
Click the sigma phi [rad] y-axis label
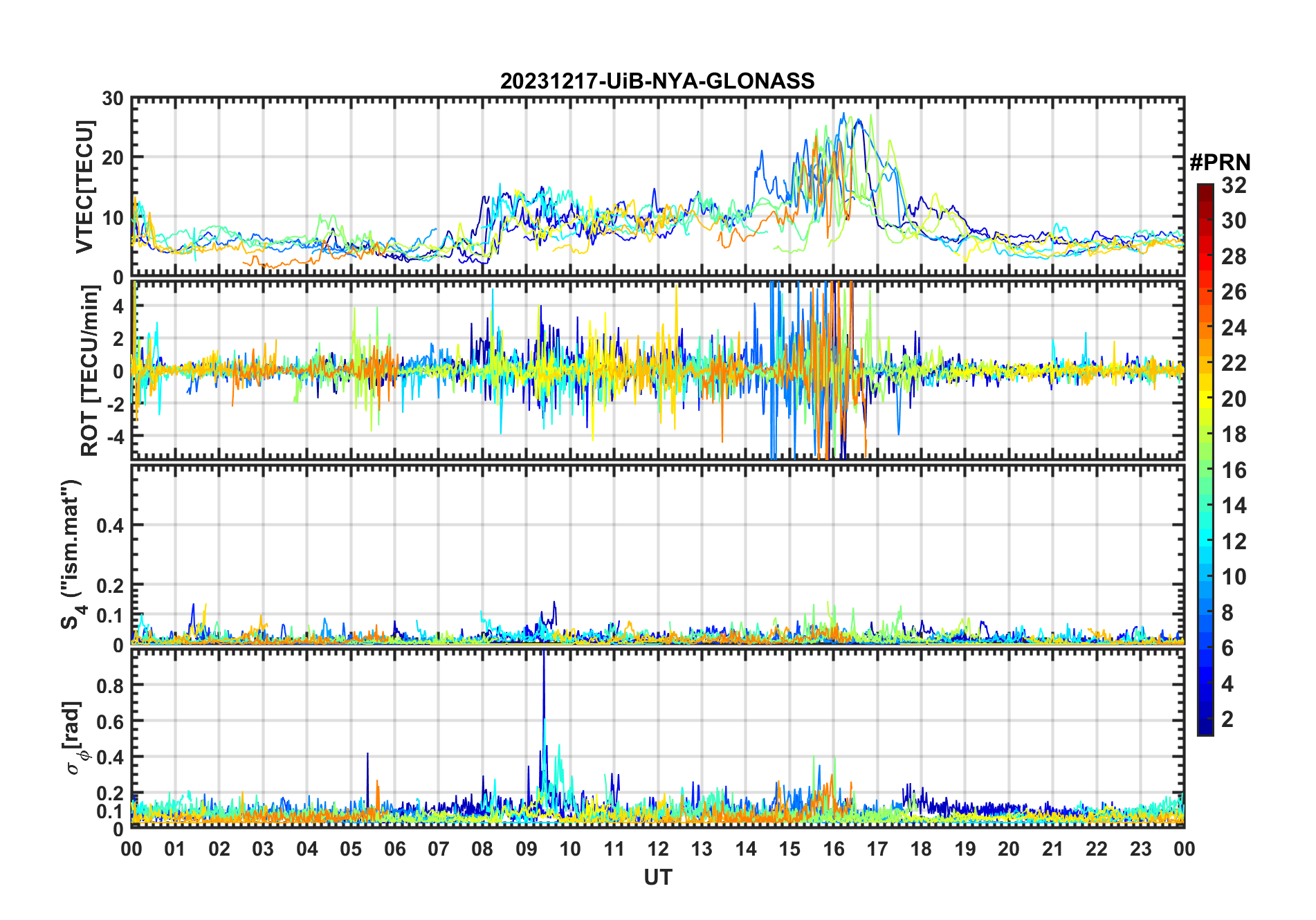[x=75, y=737]
